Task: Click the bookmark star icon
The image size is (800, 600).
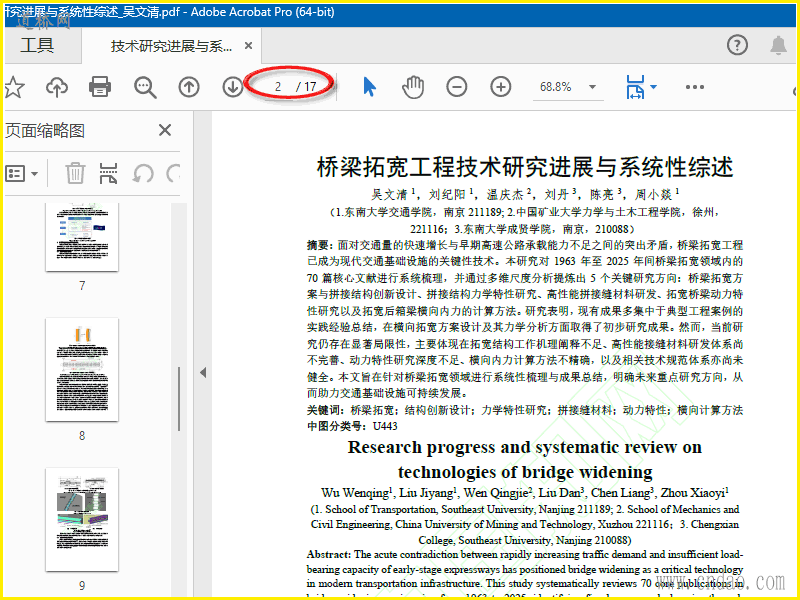Action: point(13,87)
